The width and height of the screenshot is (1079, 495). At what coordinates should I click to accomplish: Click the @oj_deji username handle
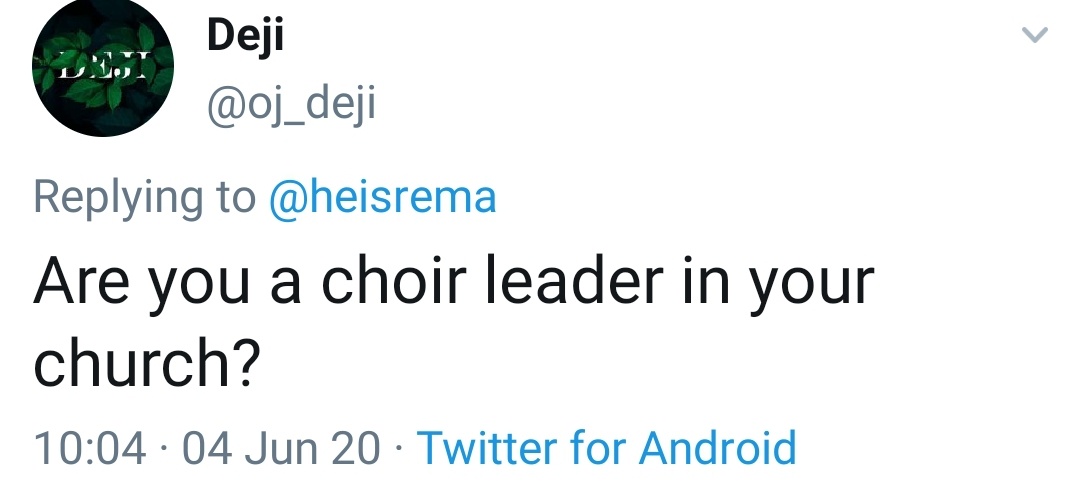pos(290,102)
